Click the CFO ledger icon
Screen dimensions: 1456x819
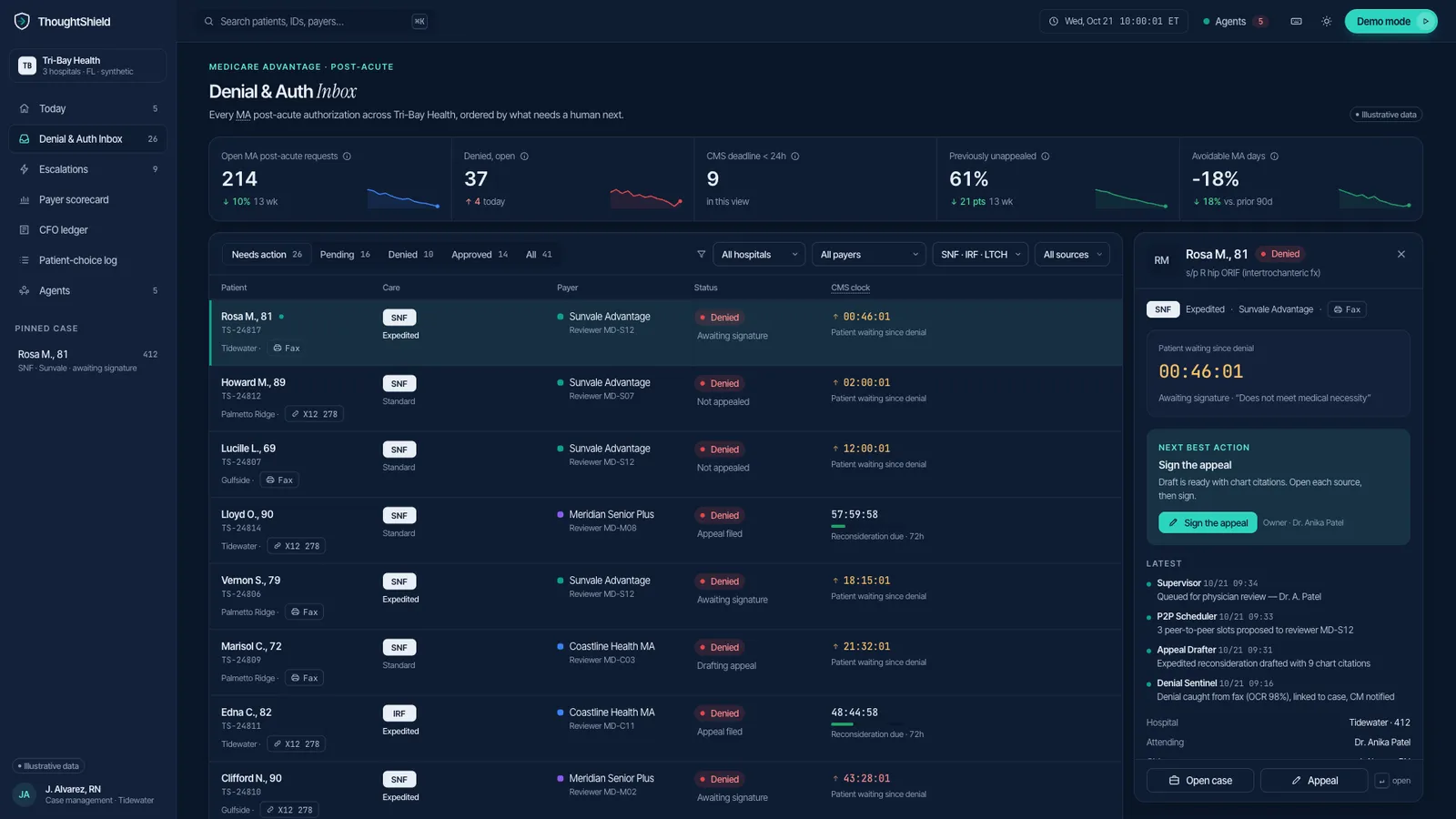[25, 230]
